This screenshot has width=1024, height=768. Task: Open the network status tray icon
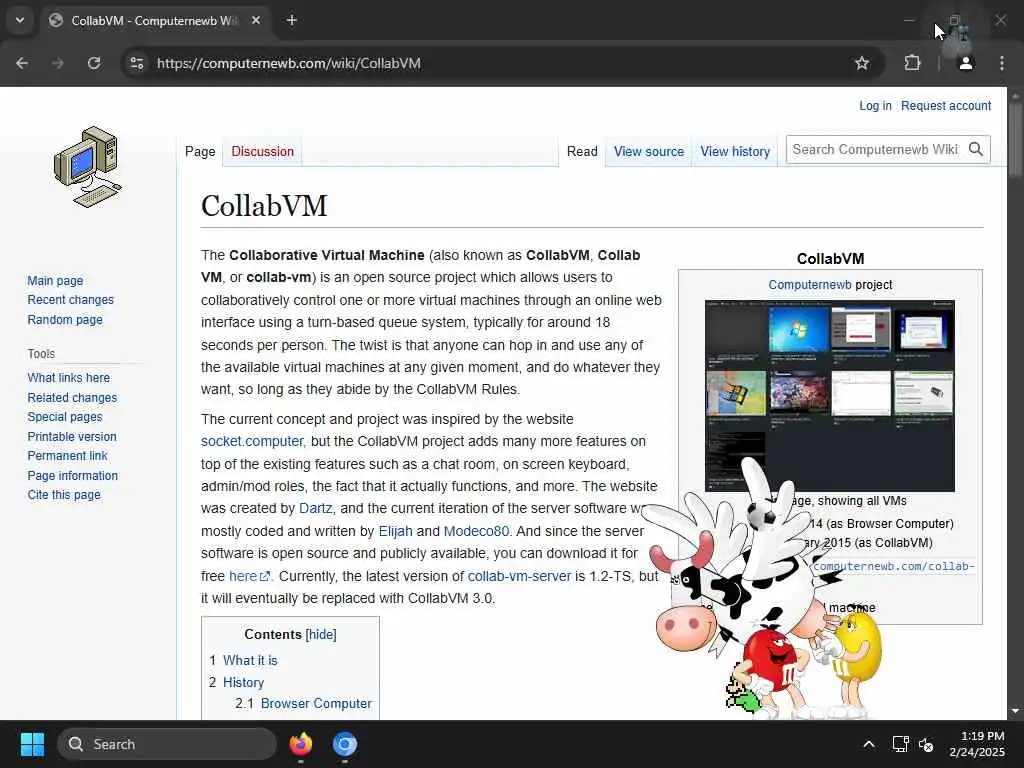coord(901,744)
